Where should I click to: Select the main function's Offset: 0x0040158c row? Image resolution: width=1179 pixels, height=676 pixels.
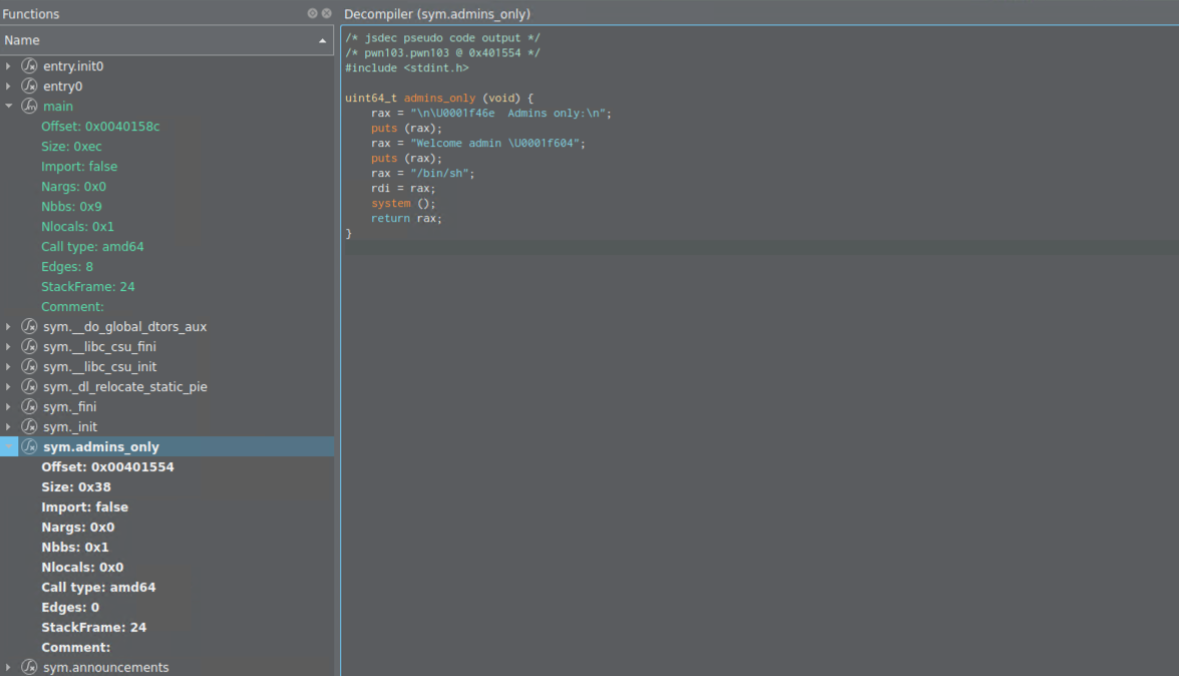coord(100,126)
